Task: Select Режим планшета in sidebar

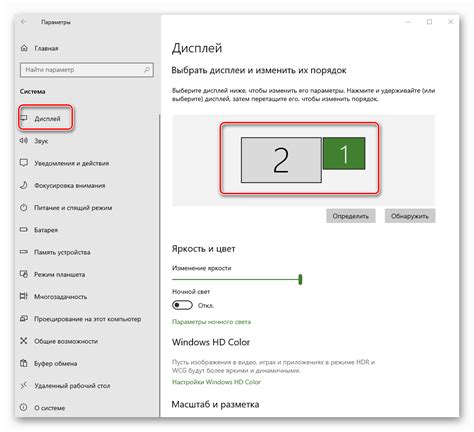Action: click(x=60, y=274)
